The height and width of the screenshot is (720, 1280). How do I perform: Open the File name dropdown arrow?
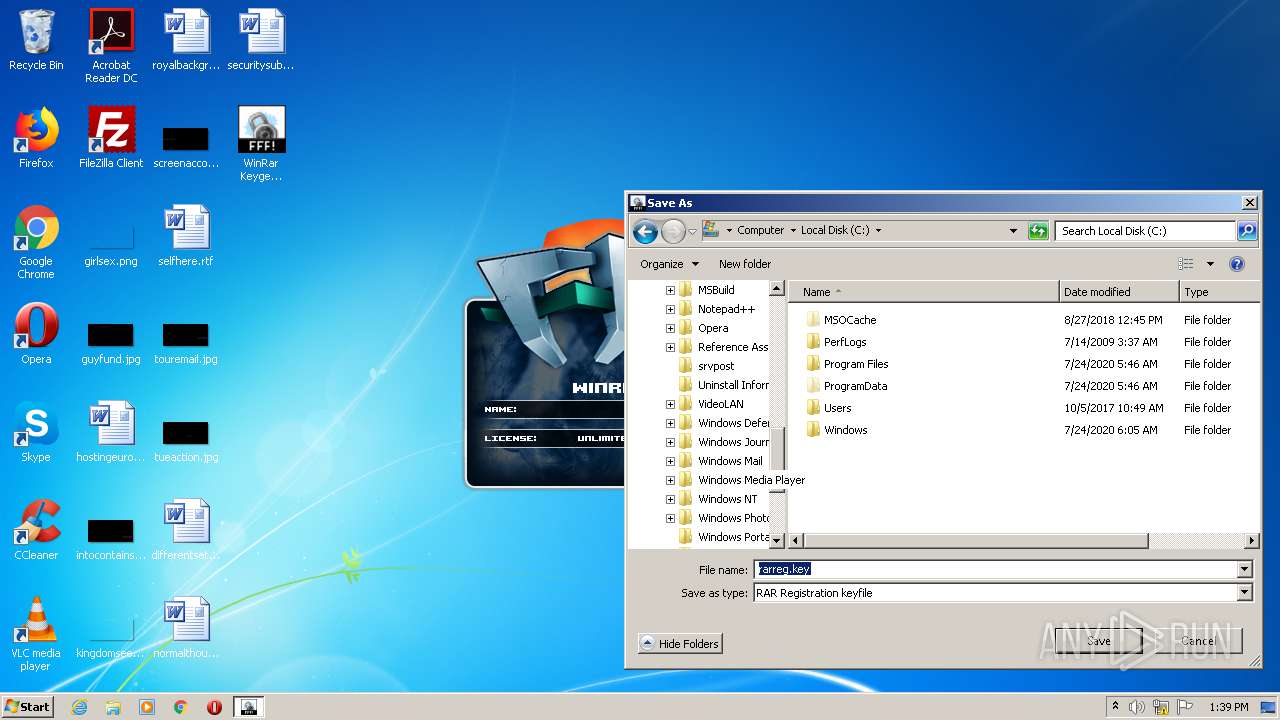[1245, 569]
